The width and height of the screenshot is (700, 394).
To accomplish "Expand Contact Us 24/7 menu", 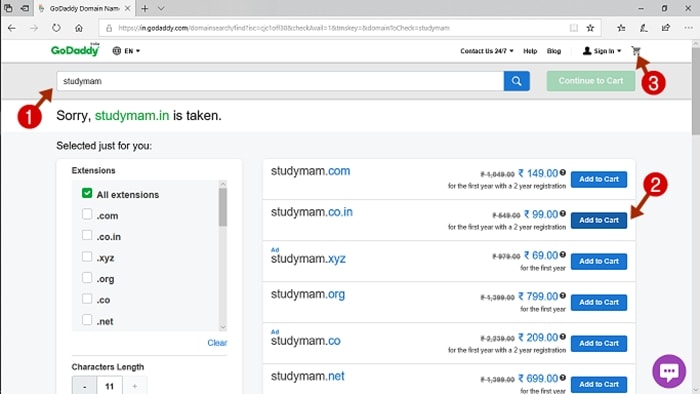I will click(x=487, y=51).
